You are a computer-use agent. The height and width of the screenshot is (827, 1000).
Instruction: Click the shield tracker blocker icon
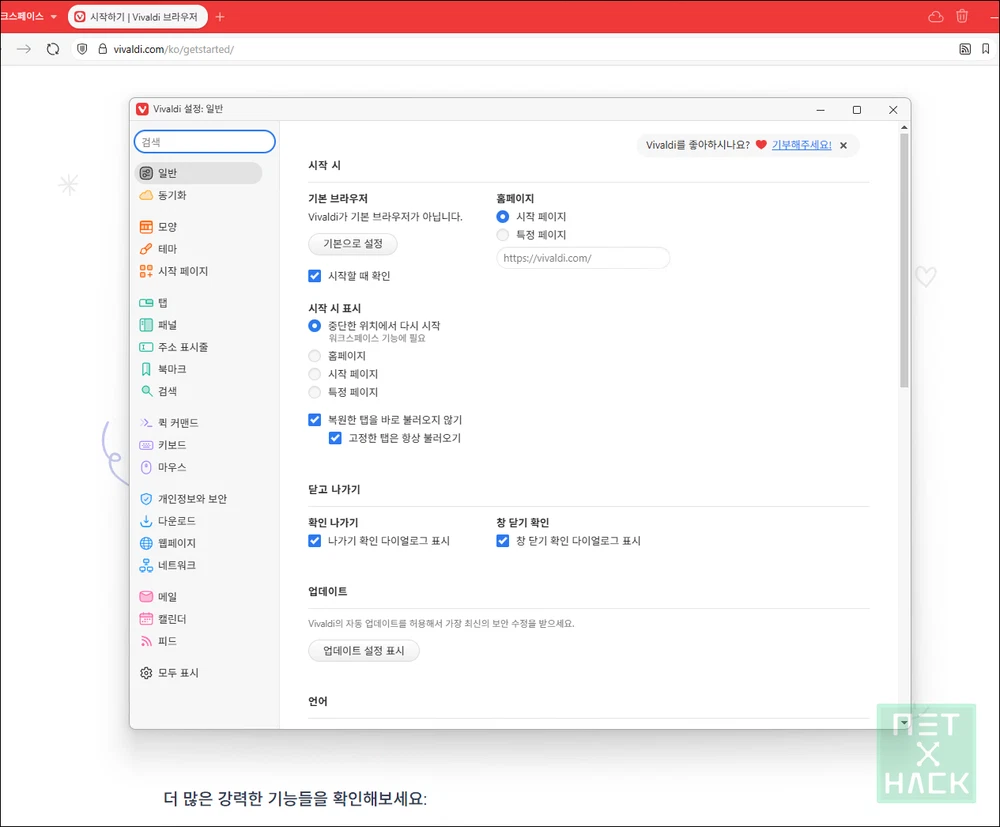click(82, 49)
